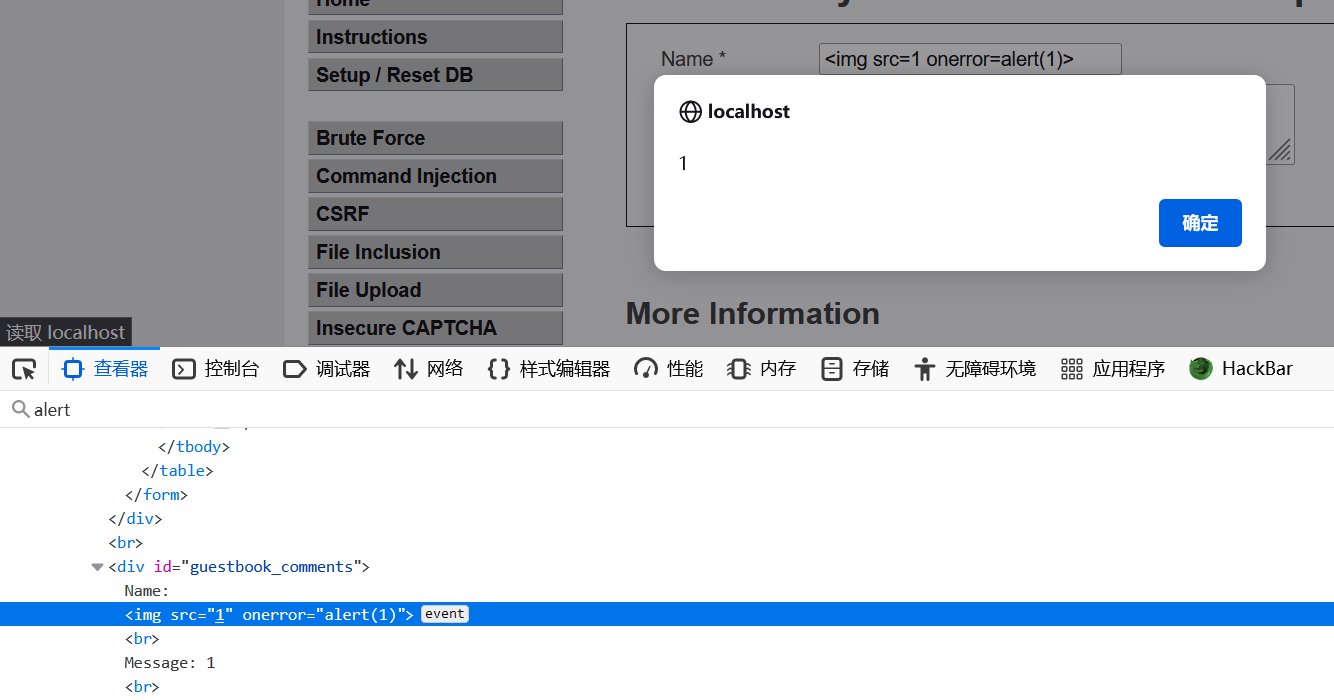Click the Inspector tab icon
The width and height of the screenshot is (1334, 700).
pos(73,369)
